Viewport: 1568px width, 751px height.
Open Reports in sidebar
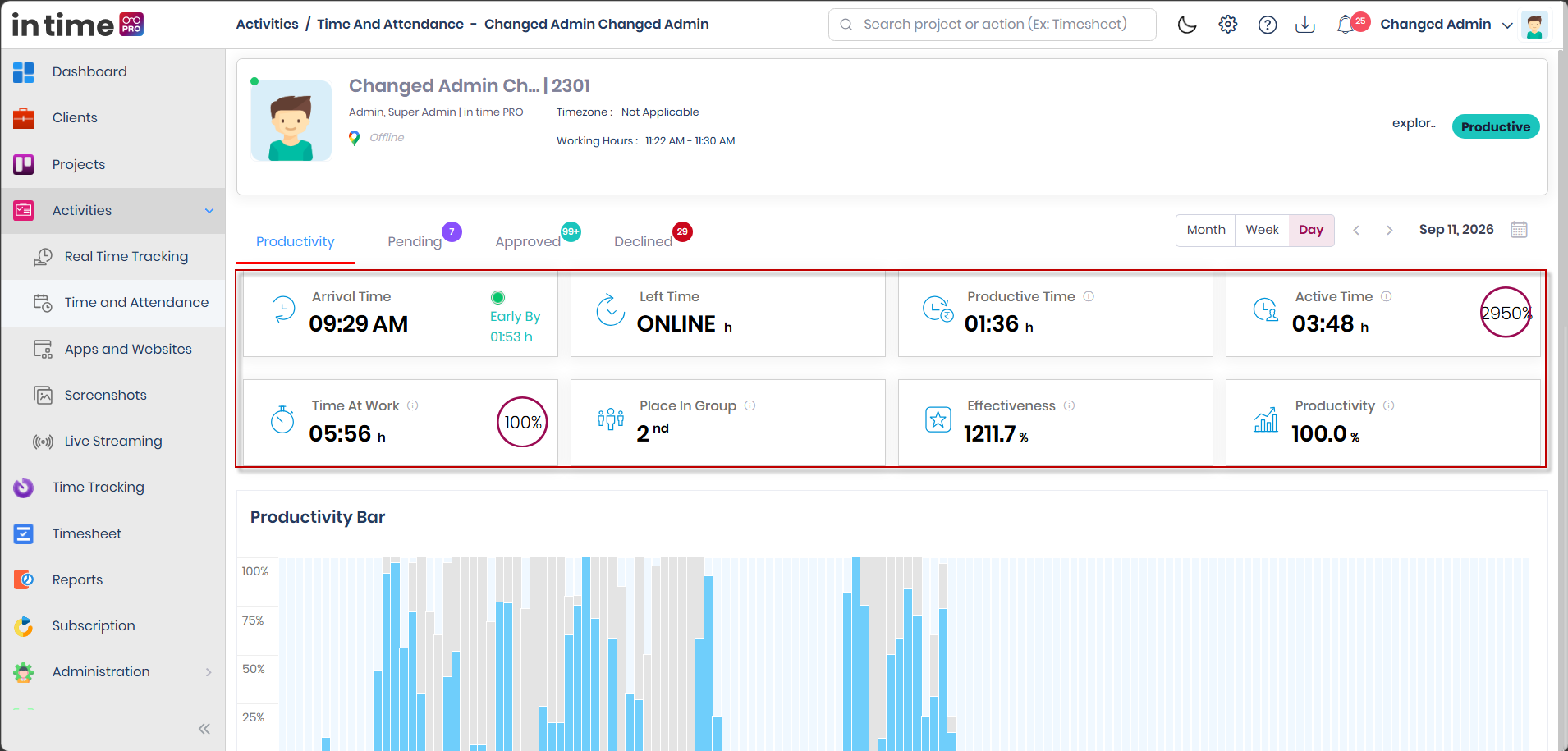click(x=112, y=580)
